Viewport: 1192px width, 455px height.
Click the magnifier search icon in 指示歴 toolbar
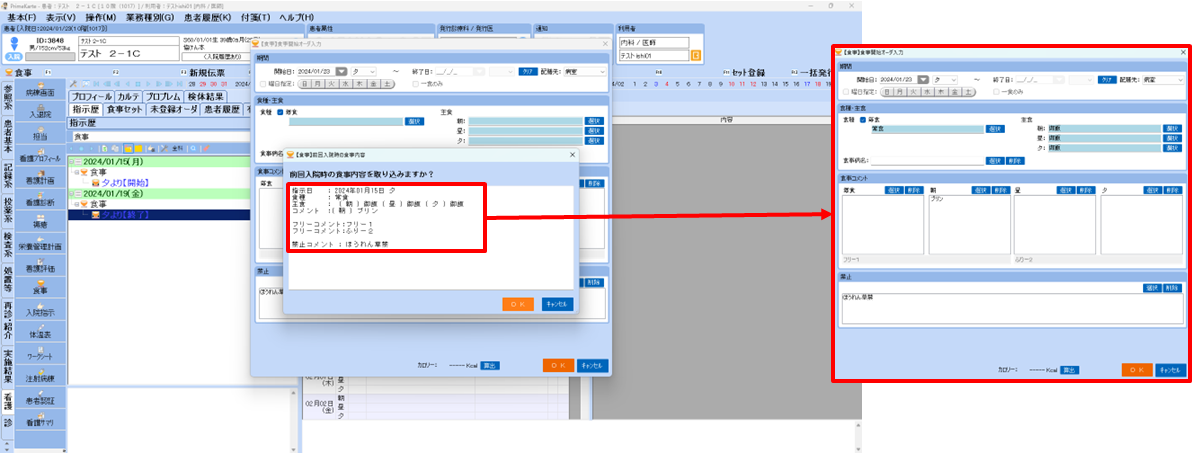(x=193, y=149)
